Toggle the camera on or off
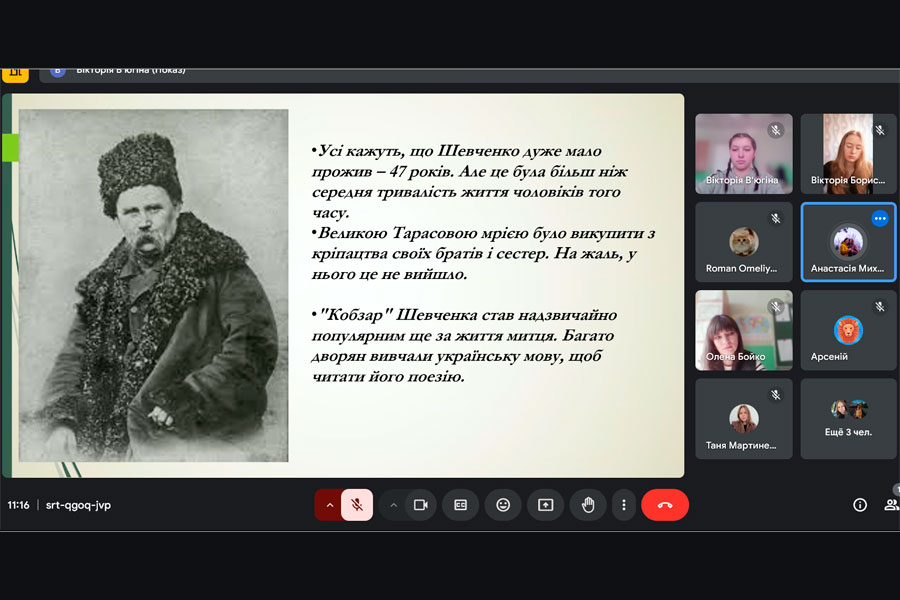This screenshot has width=900, height=600. click(x=421, y=505)
